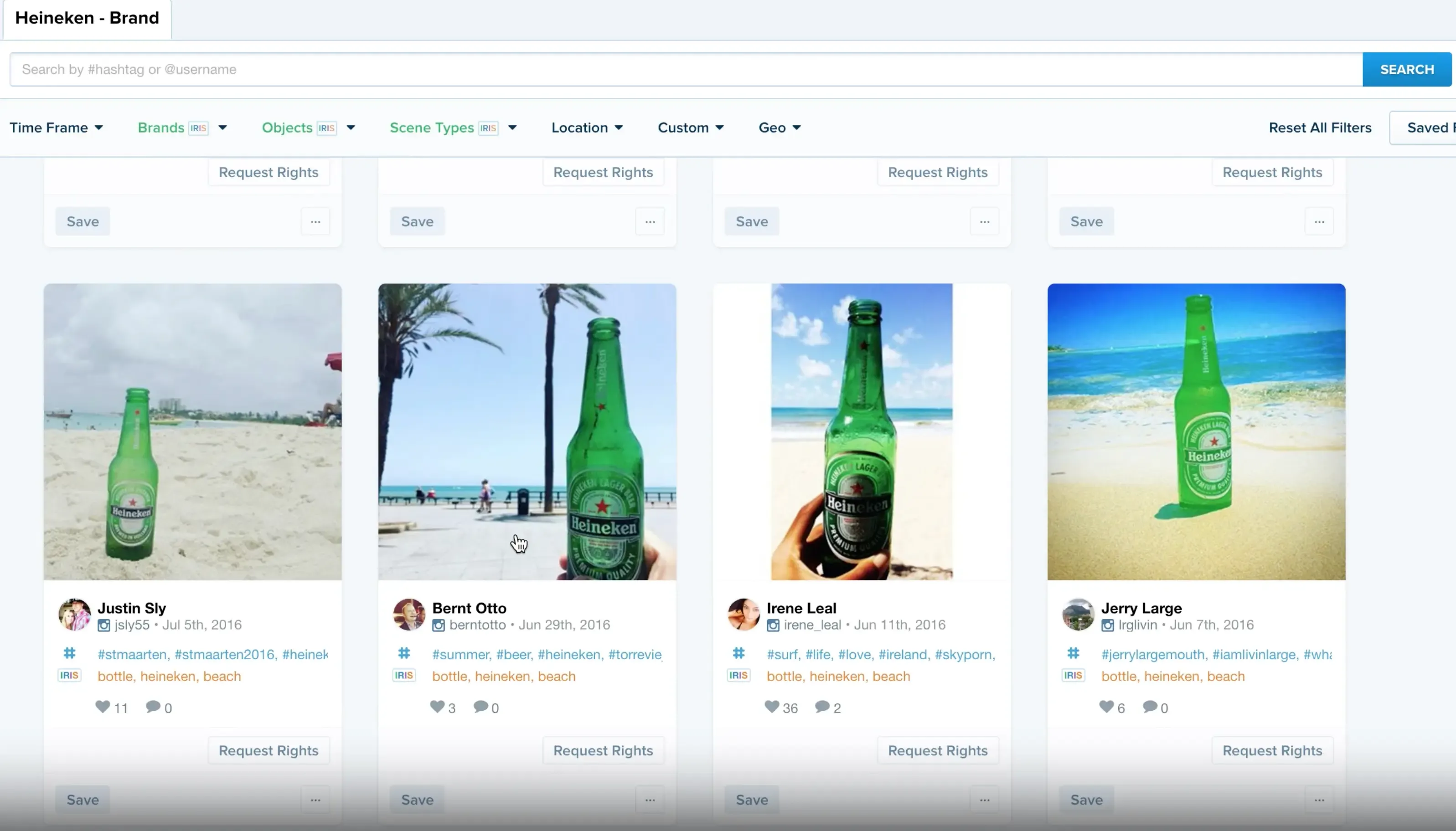Save Jerry Large's post

click(x=1087, y=800)
